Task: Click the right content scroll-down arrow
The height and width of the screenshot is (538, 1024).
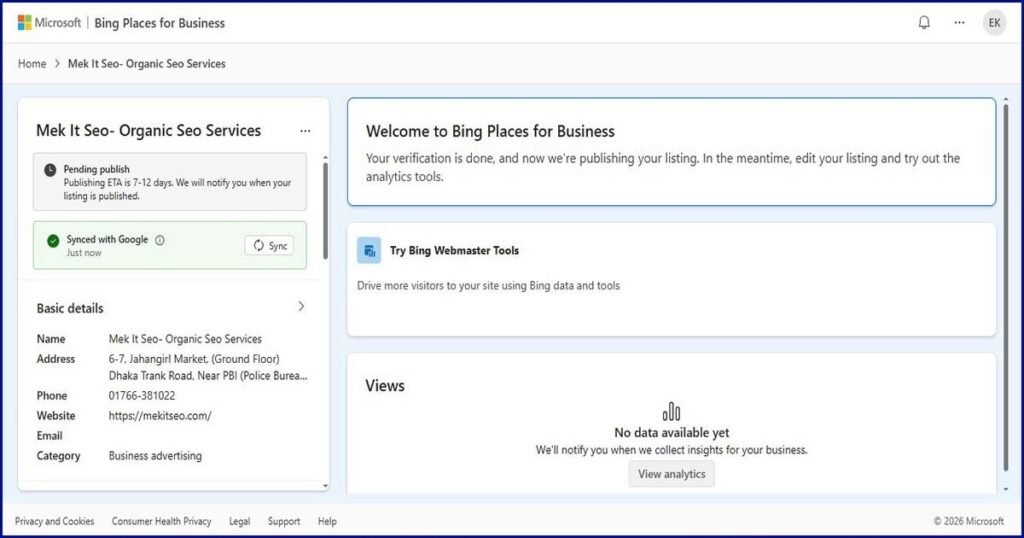Action: coord(1006,489)
